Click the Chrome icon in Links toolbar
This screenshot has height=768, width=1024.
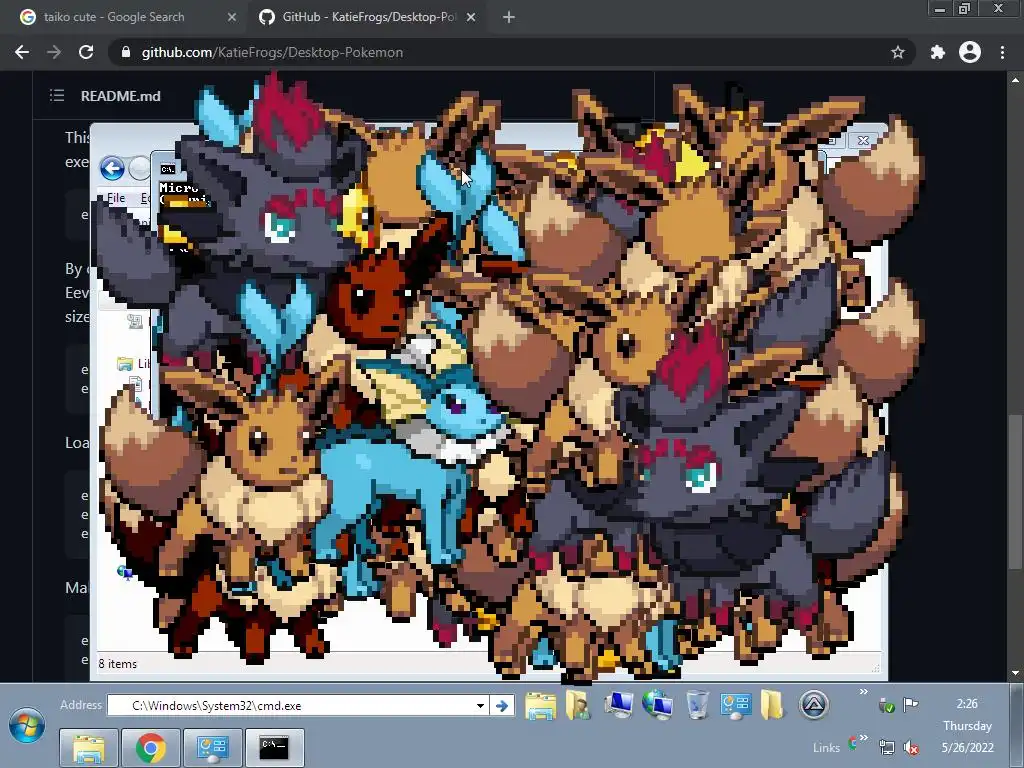coord(852,743)
